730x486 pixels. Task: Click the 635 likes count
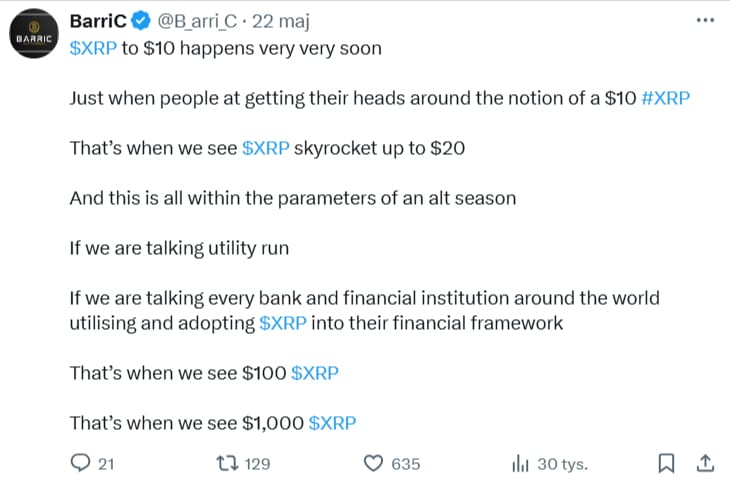(405, 464)
